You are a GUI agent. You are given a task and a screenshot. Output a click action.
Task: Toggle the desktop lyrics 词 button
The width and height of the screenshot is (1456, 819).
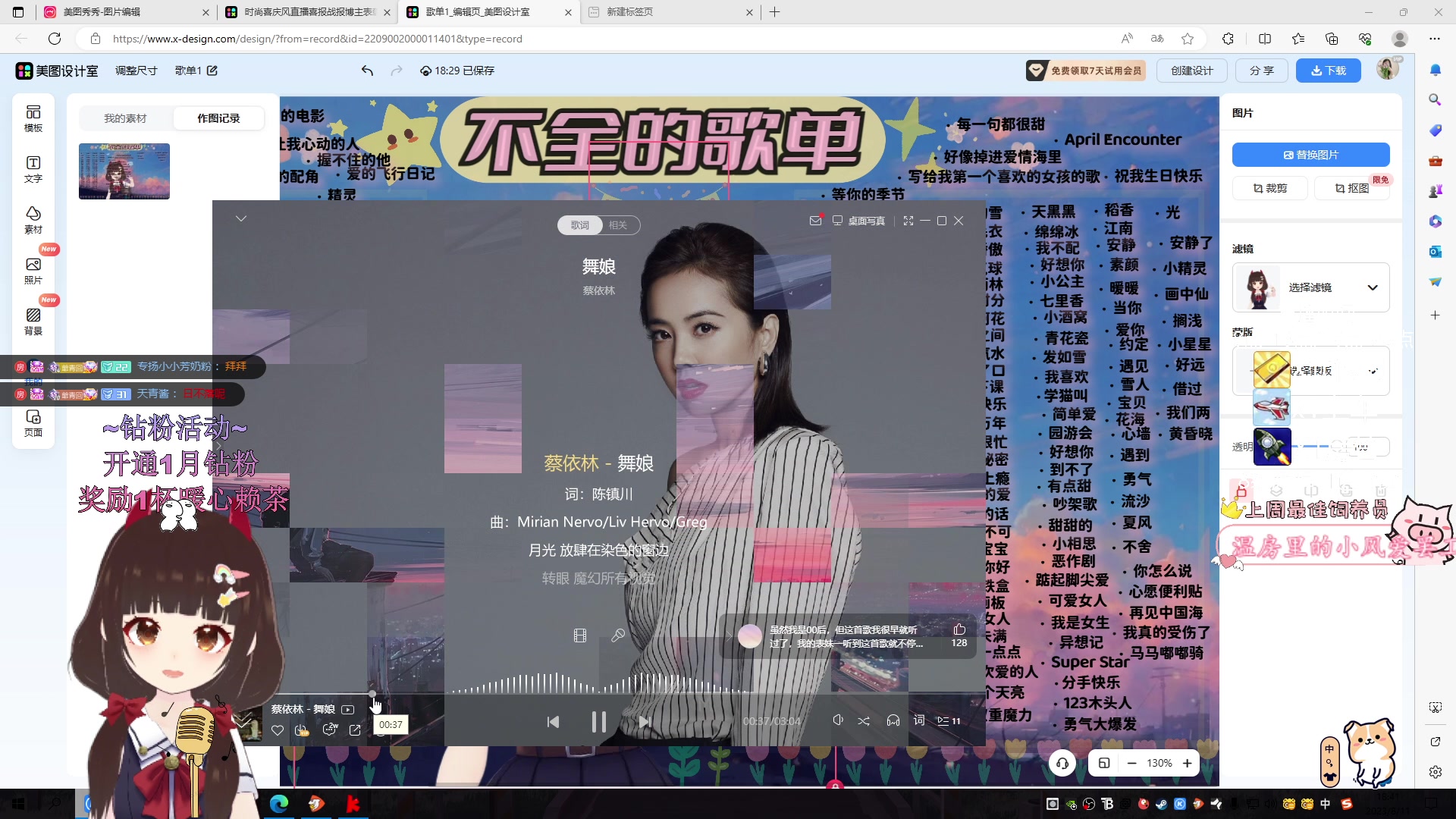click(919, 720)
